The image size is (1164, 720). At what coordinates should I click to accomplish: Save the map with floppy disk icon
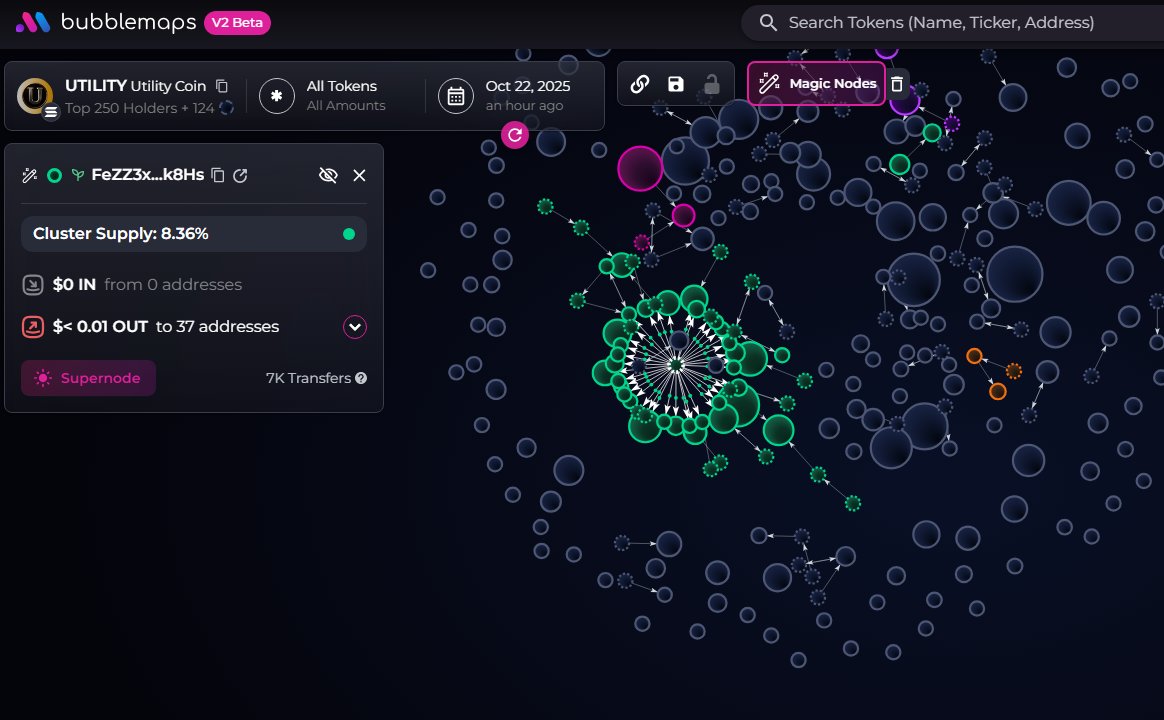676,84
